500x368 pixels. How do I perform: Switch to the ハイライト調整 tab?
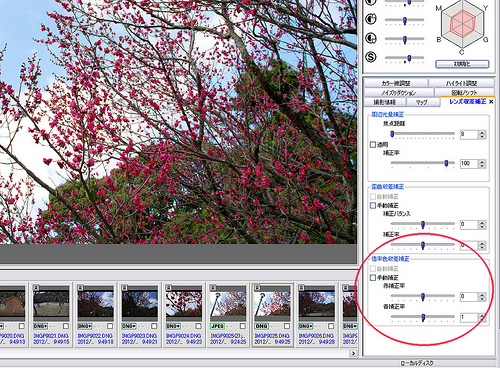[x=461, y=83]
